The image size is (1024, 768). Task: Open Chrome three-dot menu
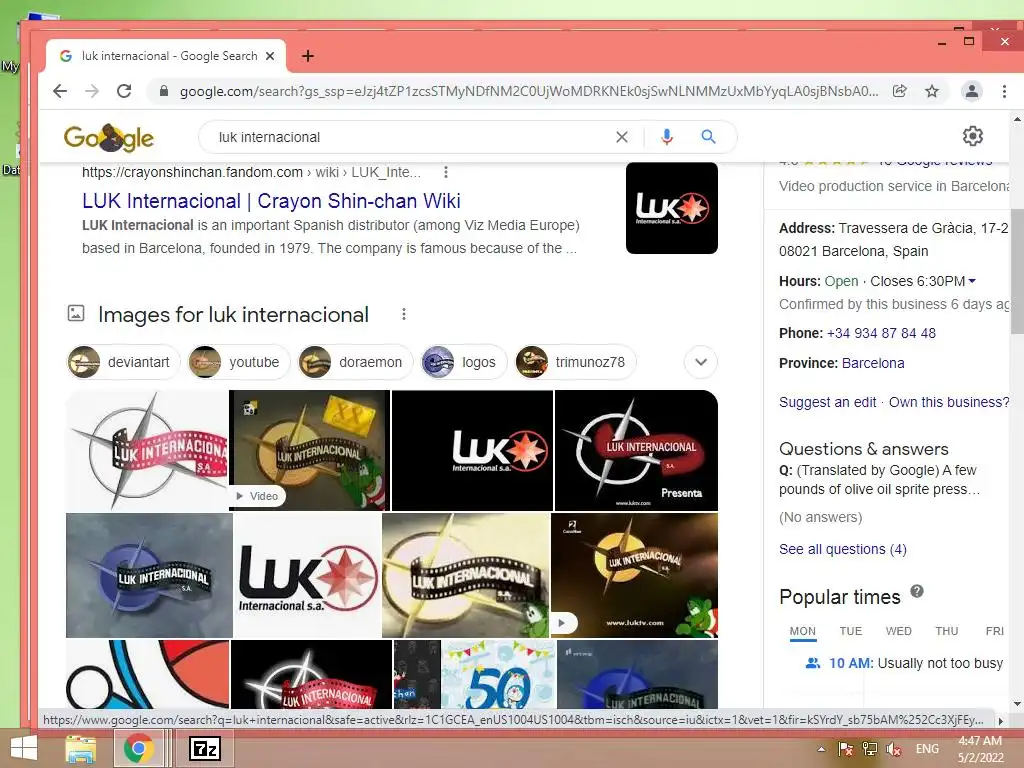[x=1004, y=91]
